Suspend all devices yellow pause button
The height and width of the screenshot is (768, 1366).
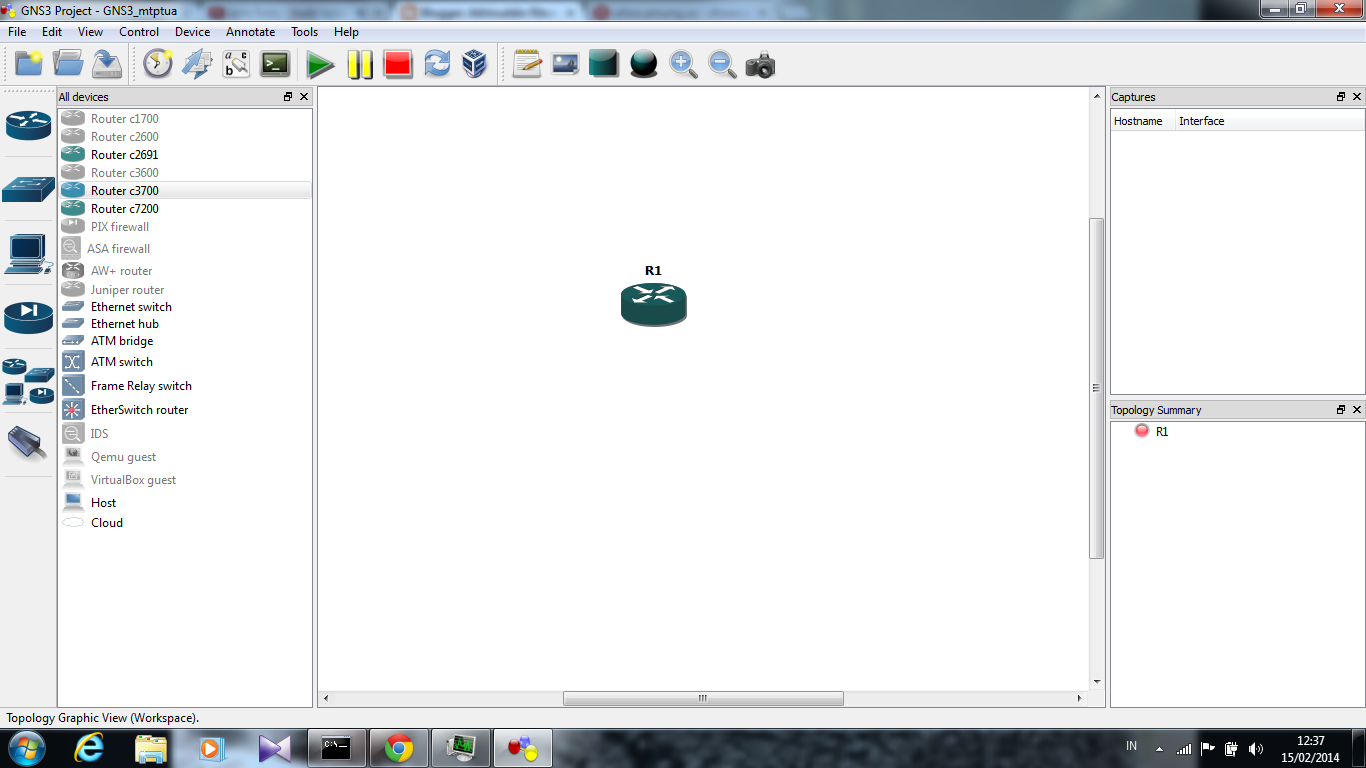[360, 65]
